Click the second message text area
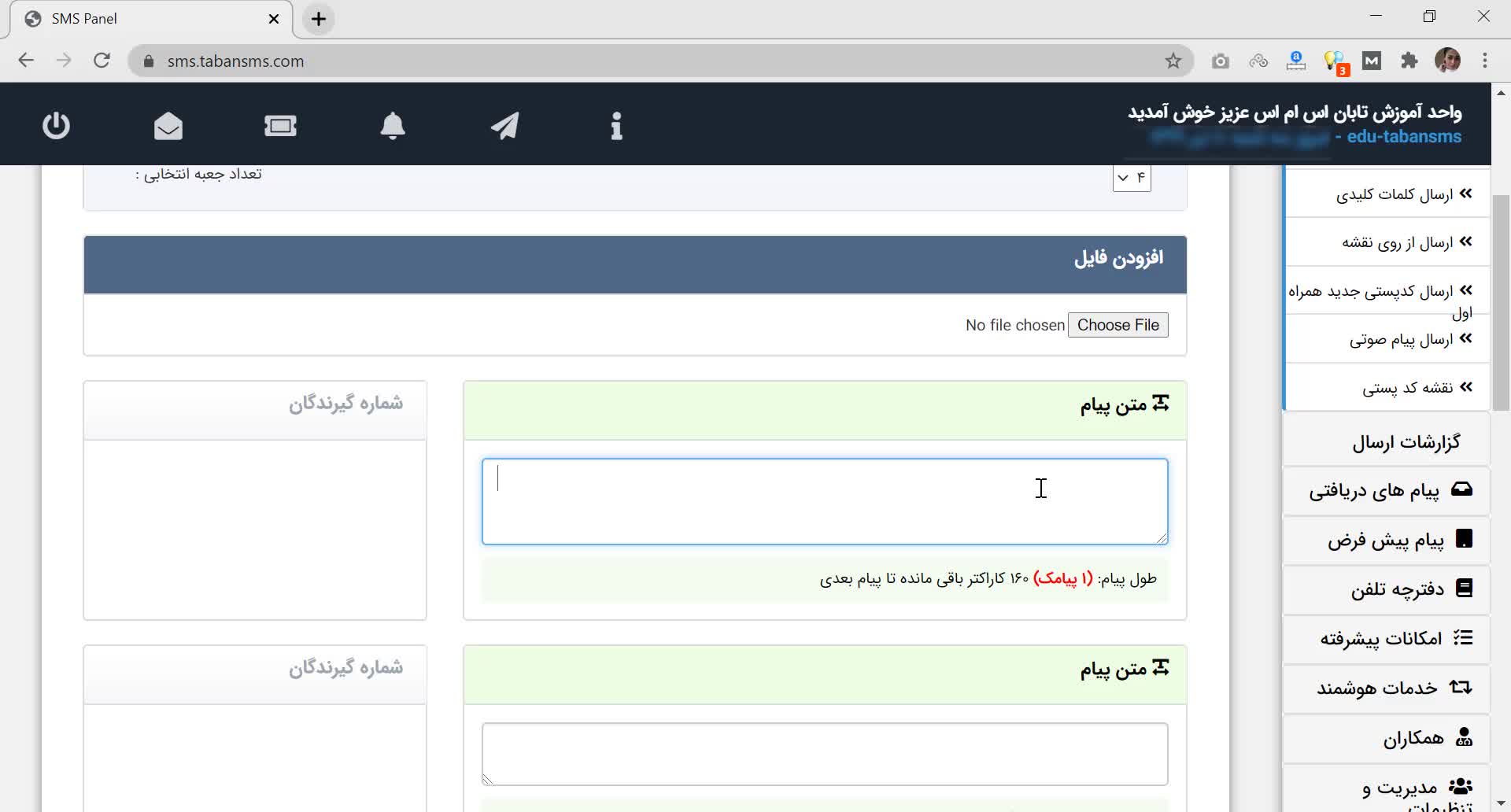Image resolution: width=1511 pixels, height=812 pixels. (824, 753)
